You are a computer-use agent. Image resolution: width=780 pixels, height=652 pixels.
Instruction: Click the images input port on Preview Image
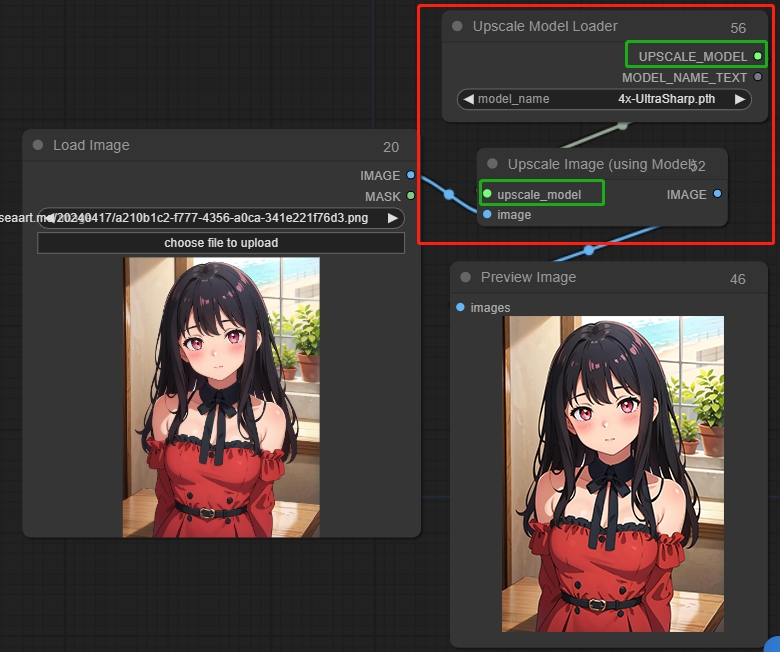tap(460, 307)
